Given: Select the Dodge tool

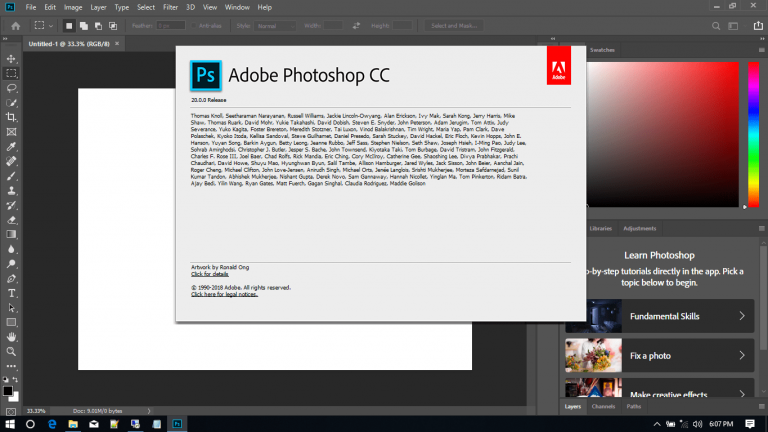Looking at the screenshot, I should pos(11,264).
